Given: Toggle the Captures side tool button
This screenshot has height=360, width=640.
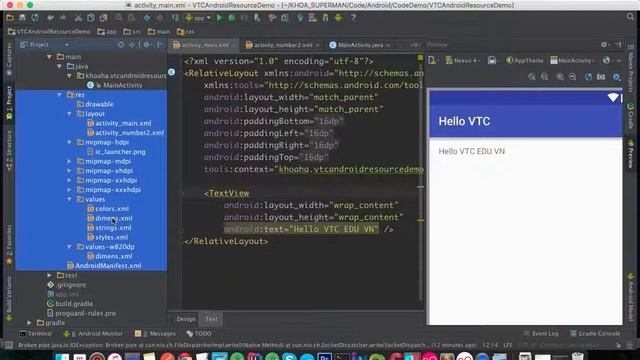Looking at the screenshot, I should pyautogui.click(x=9, y=59).
